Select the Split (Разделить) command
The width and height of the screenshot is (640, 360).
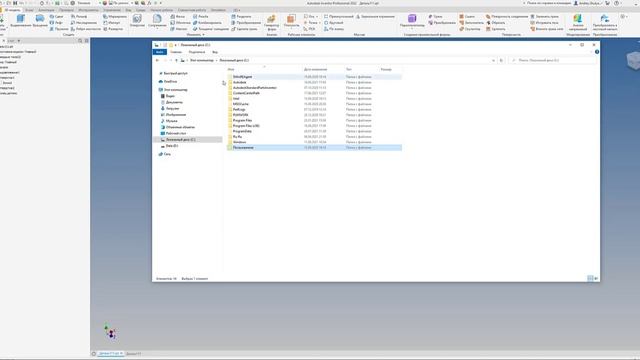tap(241, 17)
